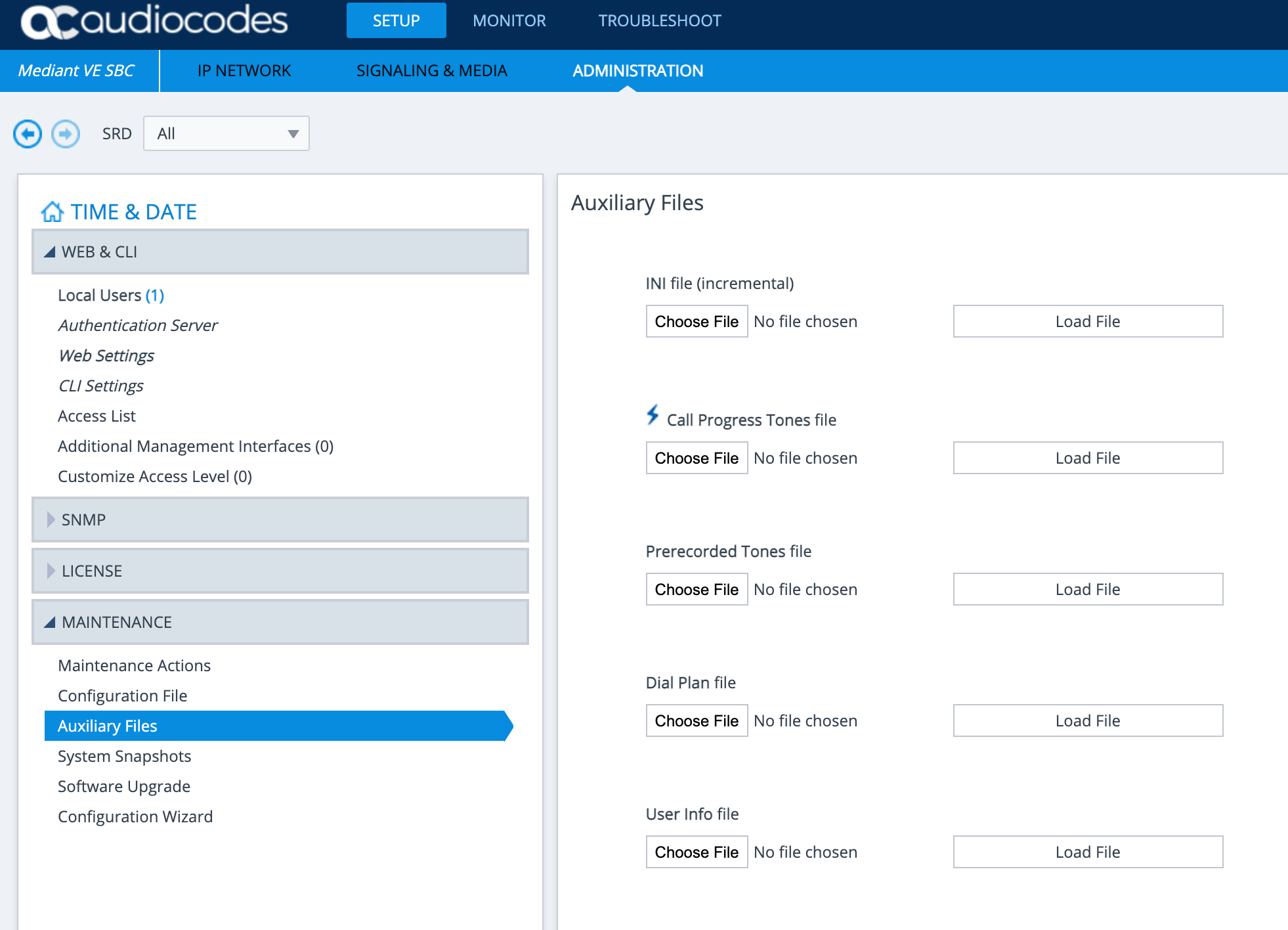The height and width of the screenshot is (930, 1288).
Task: Click the lightning bolt icon by Call Progress Tones
Action: click(653, 415)
